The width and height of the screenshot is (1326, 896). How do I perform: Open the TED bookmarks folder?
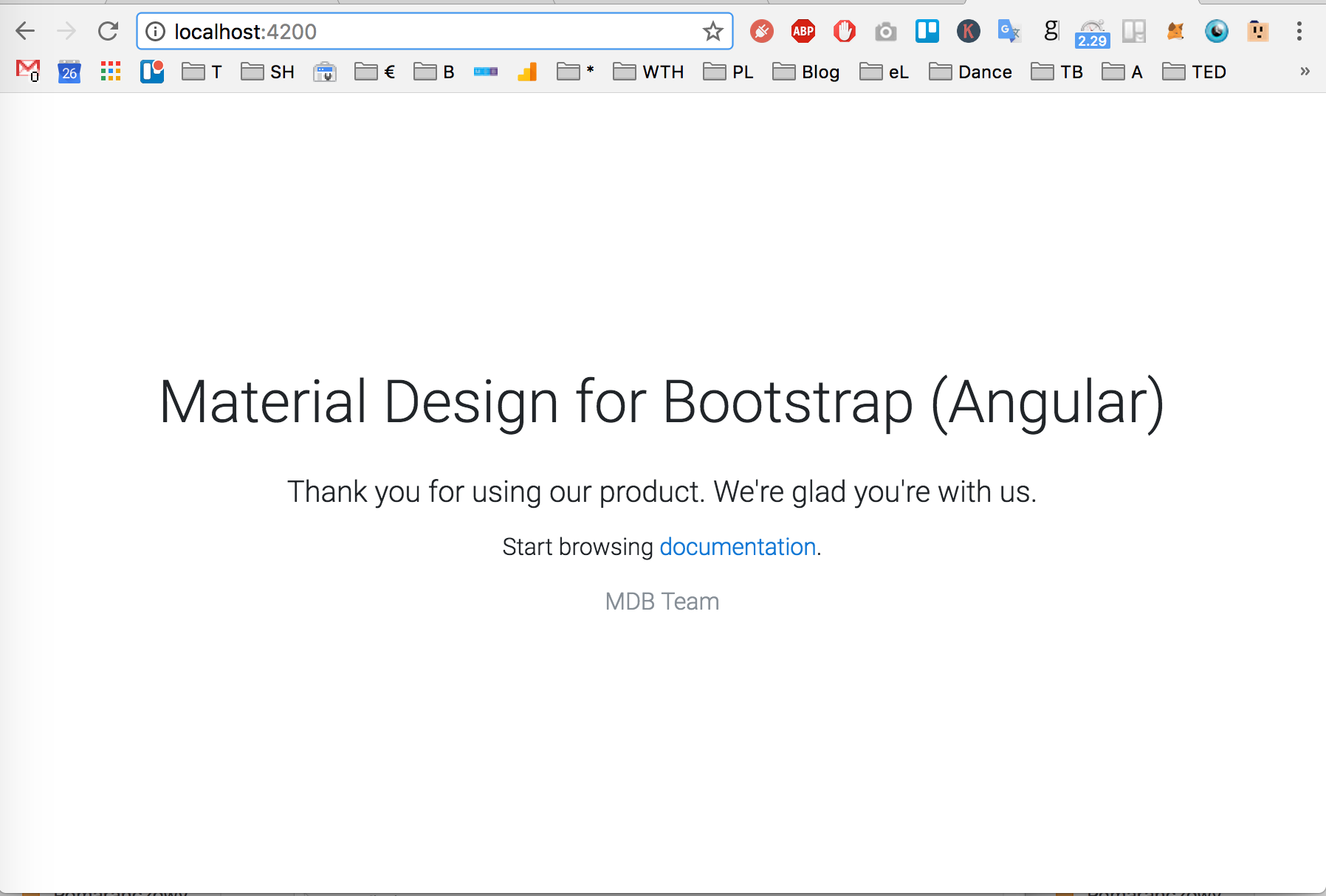(1194, 72)
